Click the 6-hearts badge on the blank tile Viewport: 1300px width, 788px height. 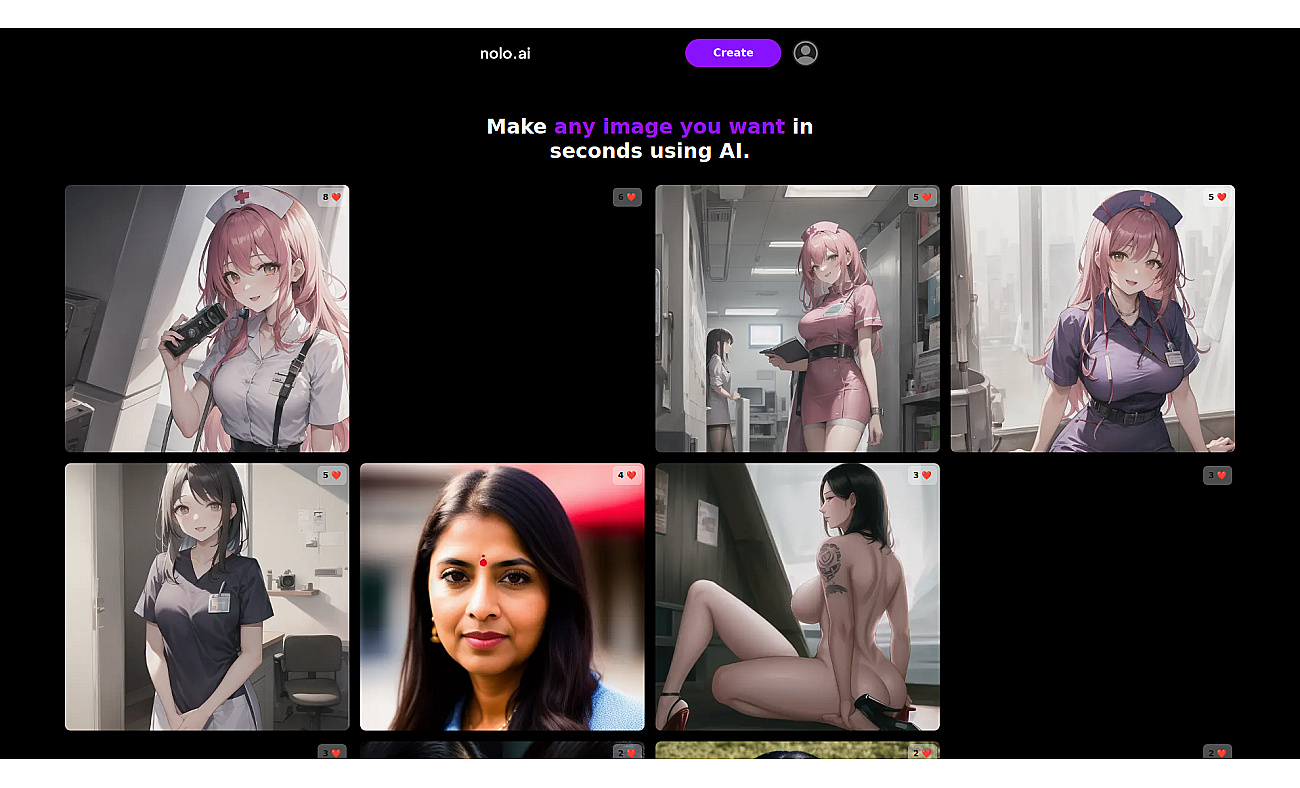pyautogui.click(x=627, y=197)
